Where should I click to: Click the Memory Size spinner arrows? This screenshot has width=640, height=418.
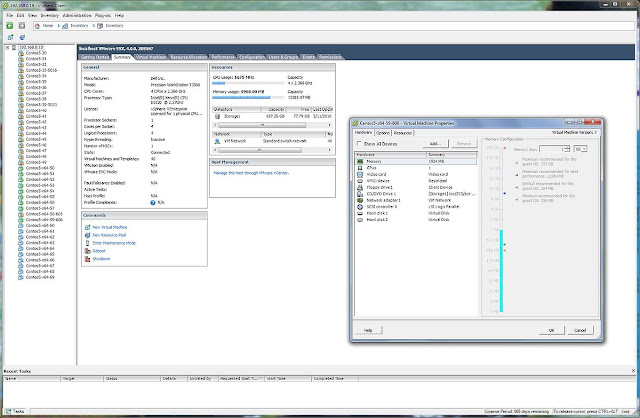tap(567, 149)
